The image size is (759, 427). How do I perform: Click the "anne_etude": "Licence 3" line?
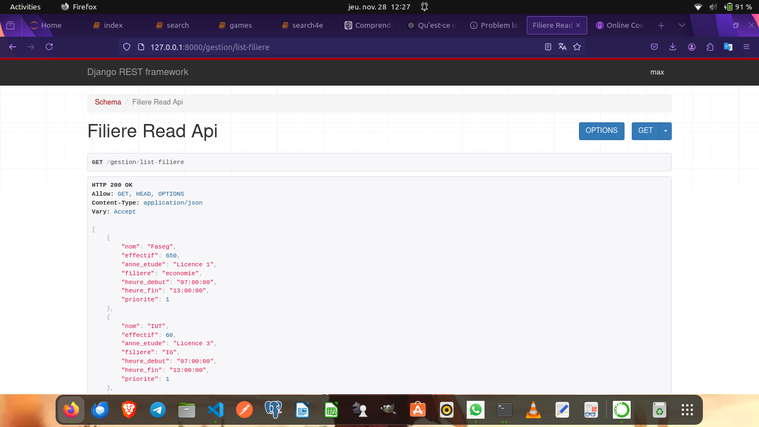[168, 344]
